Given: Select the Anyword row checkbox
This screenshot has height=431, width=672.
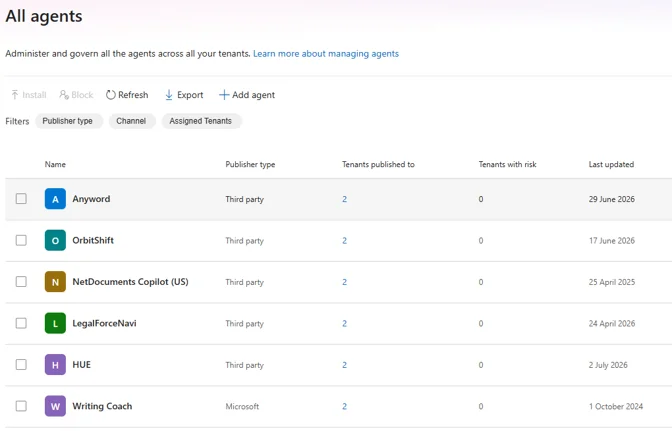Looking at the screenshot, I should (21, 199).
